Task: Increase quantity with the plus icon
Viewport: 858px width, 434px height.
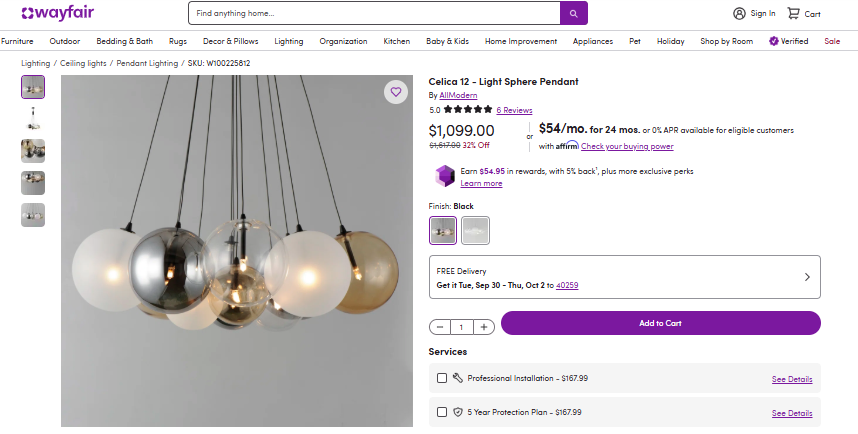Action: pyautogui.click(x=484, y=327)
